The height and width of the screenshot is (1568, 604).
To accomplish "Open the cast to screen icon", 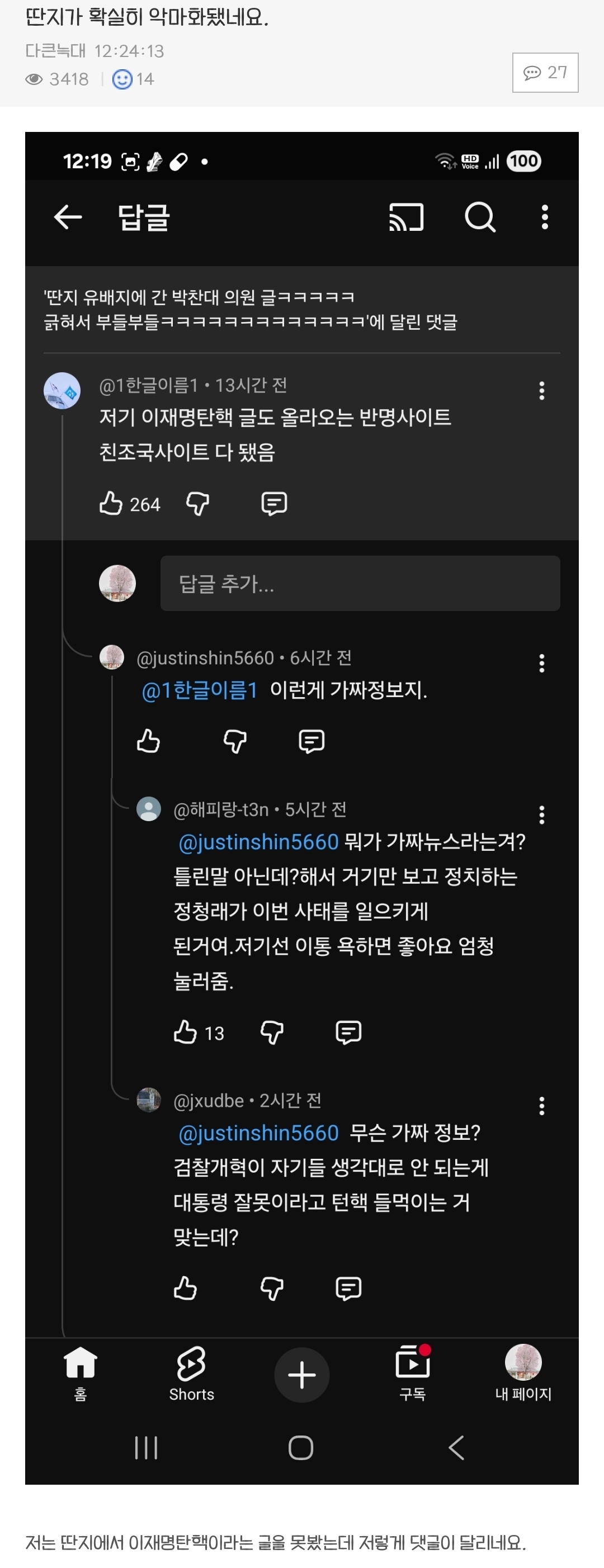I will [x=406, y=217].
